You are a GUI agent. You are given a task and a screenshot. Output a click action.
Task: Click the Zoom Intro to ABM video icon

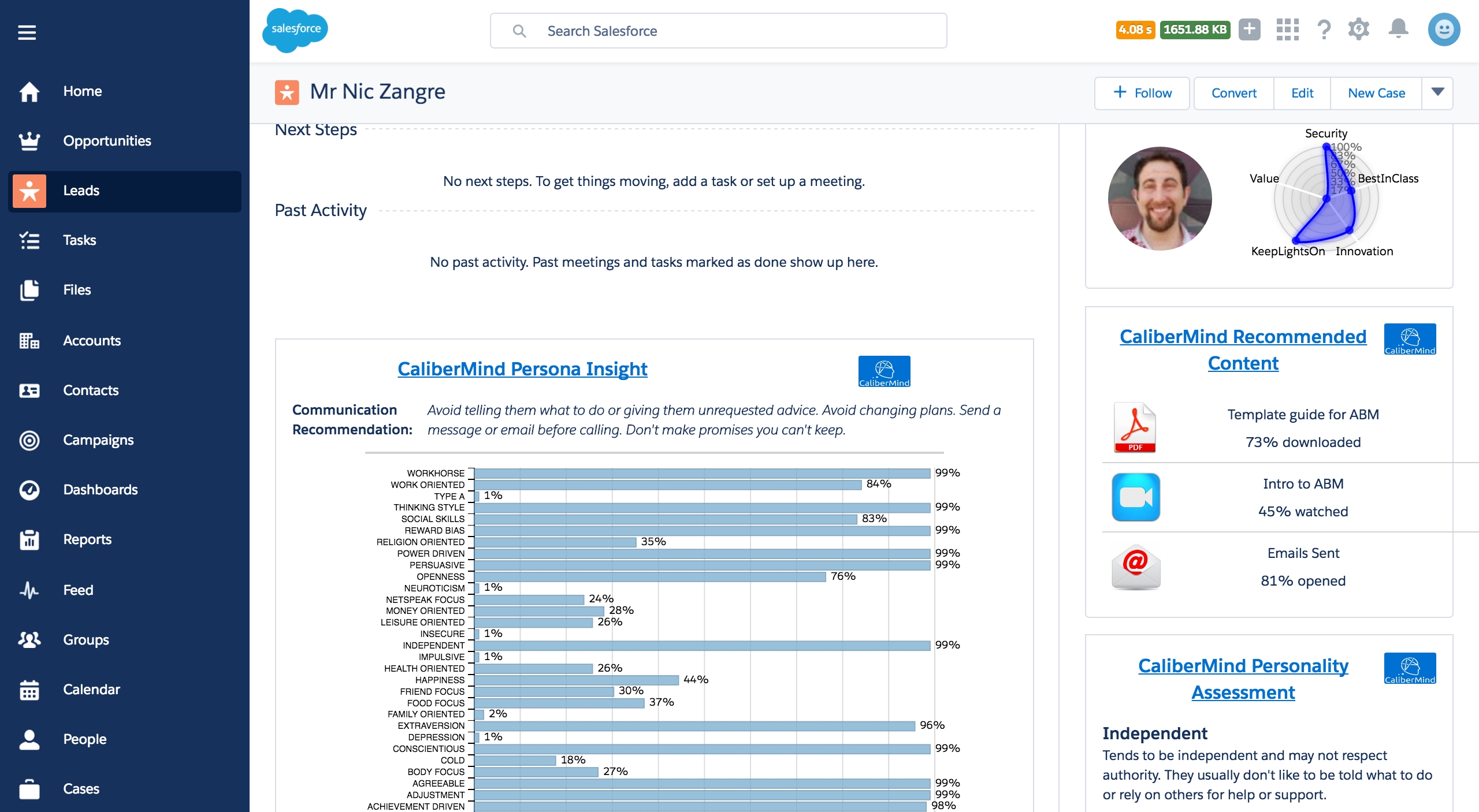coord(1135,497)
